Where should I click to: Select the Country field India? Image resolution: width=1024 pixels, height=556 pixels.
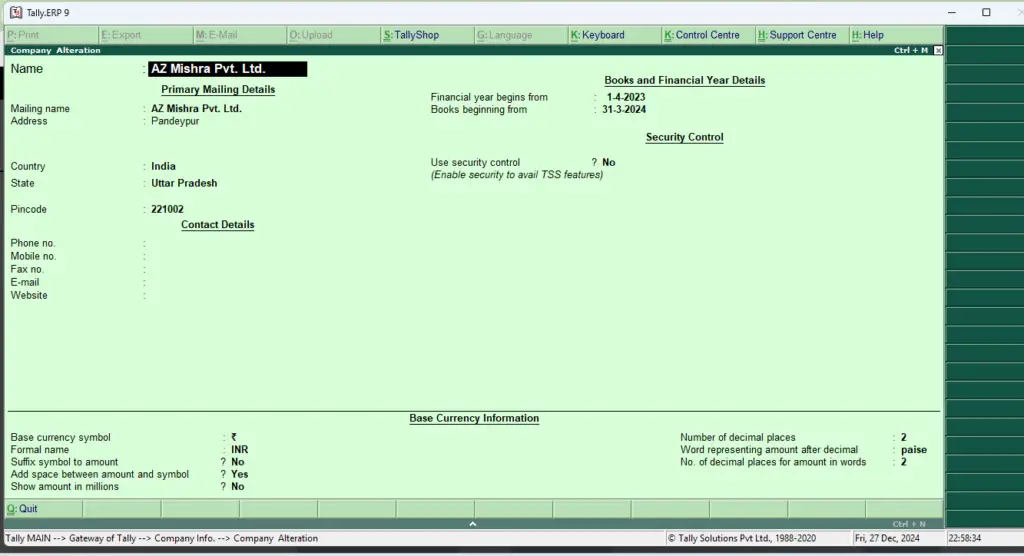pyautogui.click(x=163, y=167)
